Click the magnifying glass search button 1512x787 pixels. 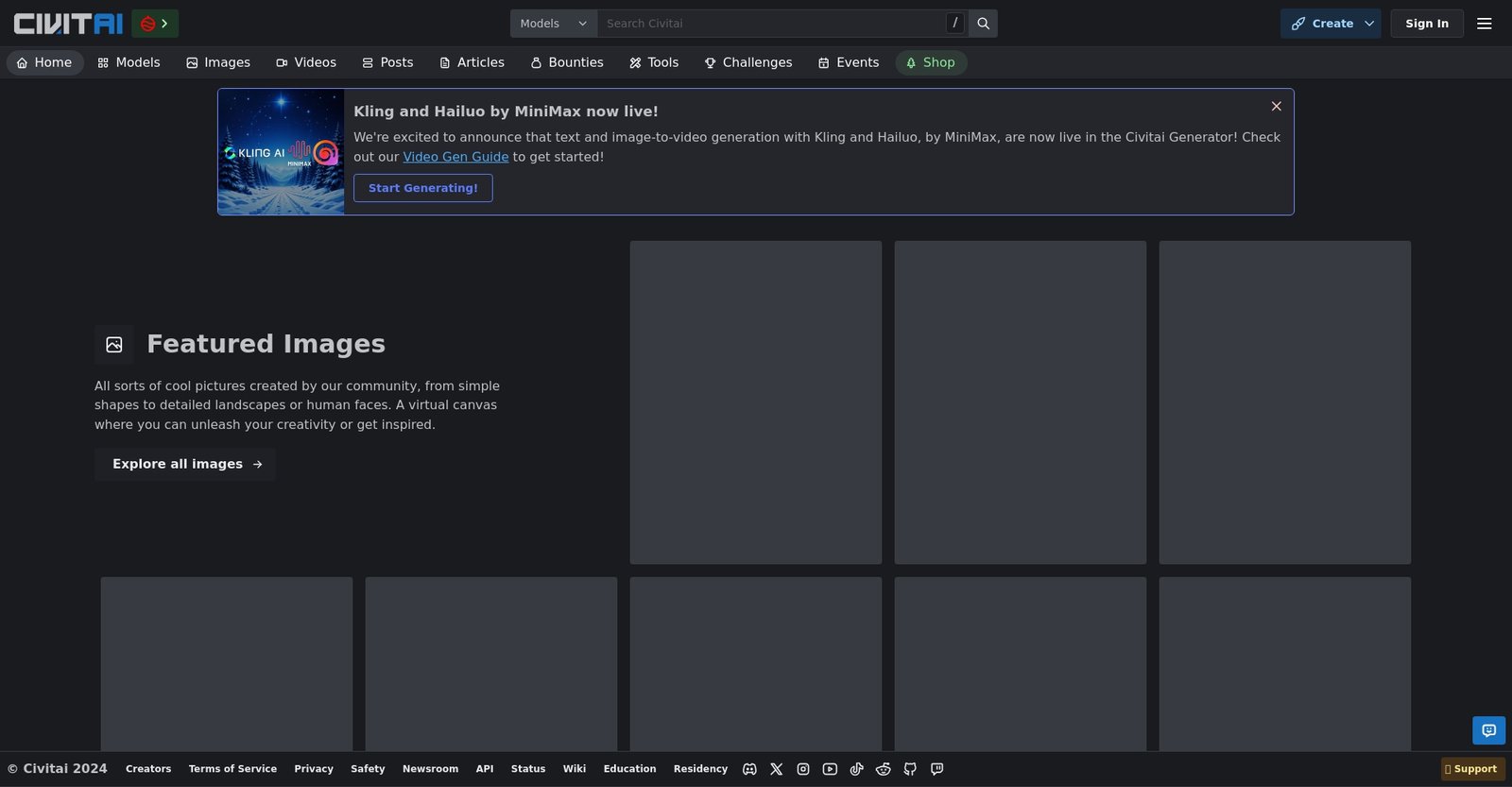983,24
